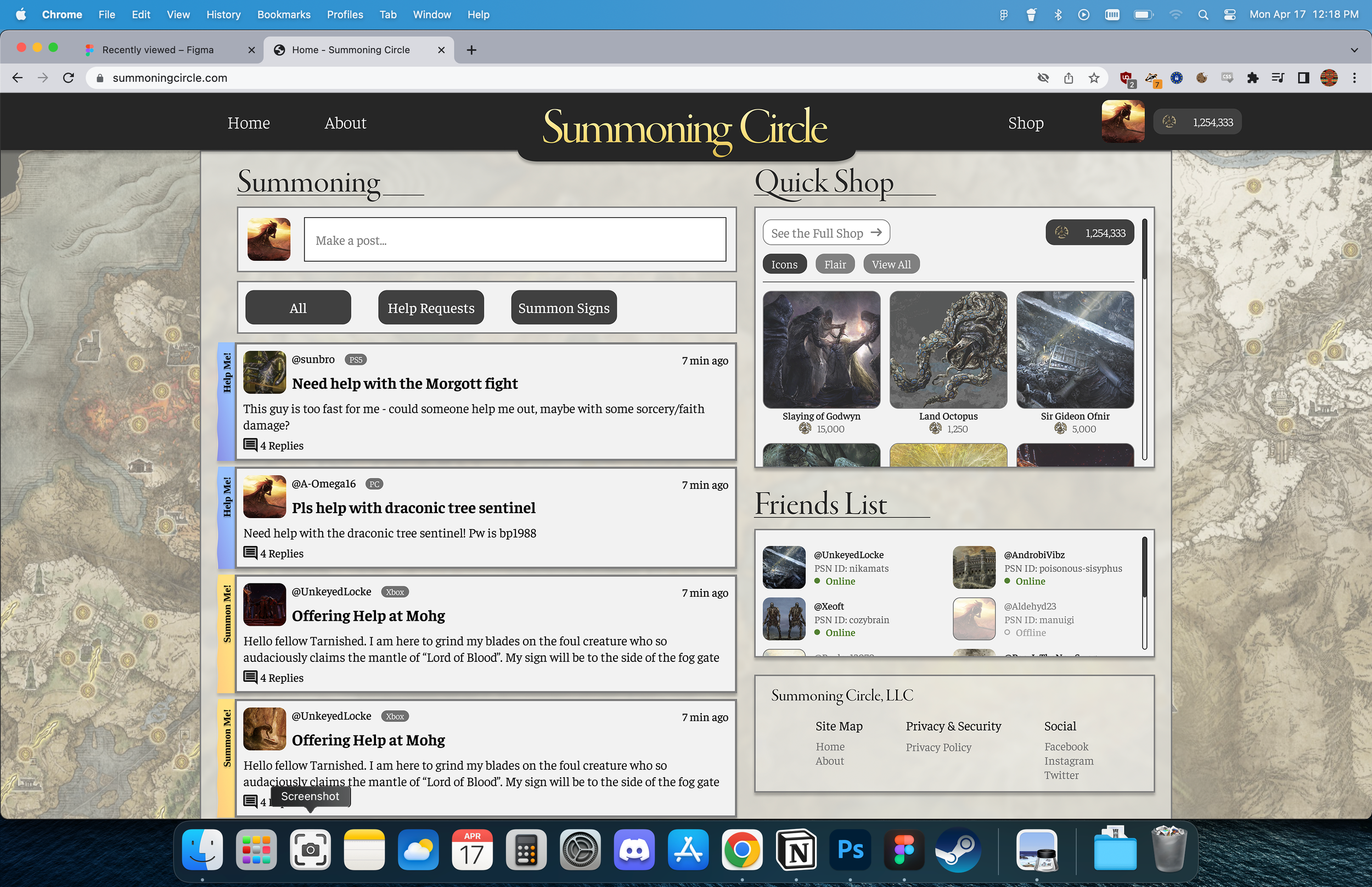
Task: Click the Chrome reload page icon
Action: click(x=69, y=78)
